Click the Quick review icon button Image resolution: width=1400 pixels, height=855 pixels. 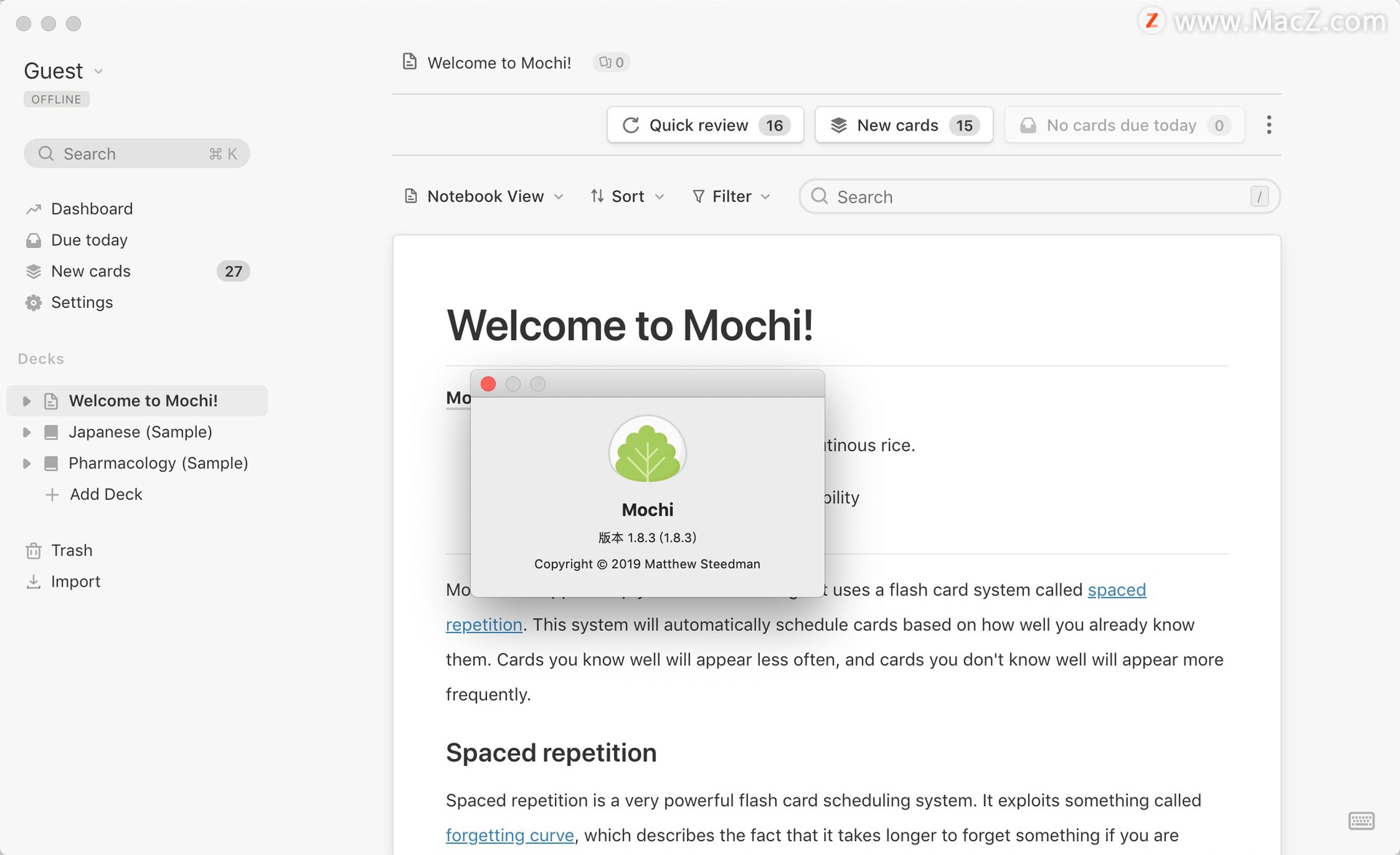(x=630, y=125)
